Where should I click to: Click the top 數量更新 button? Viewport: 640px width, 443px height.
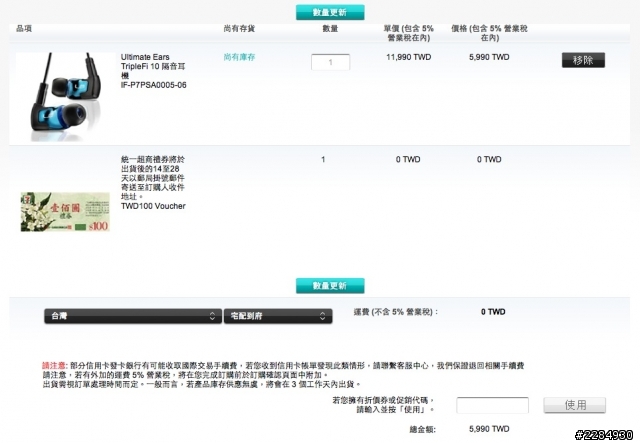(x=330, y=12)
